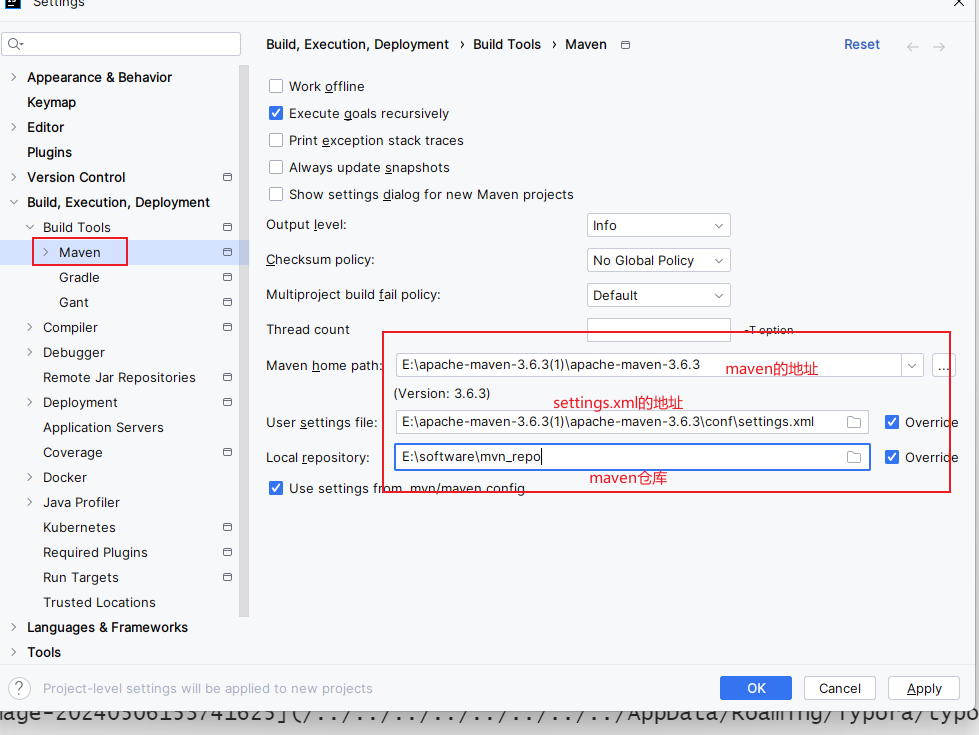The height and width of the screenshot is (735, 979).
Task: Open Application Servers settings
Action: click(x=103, y=427)
